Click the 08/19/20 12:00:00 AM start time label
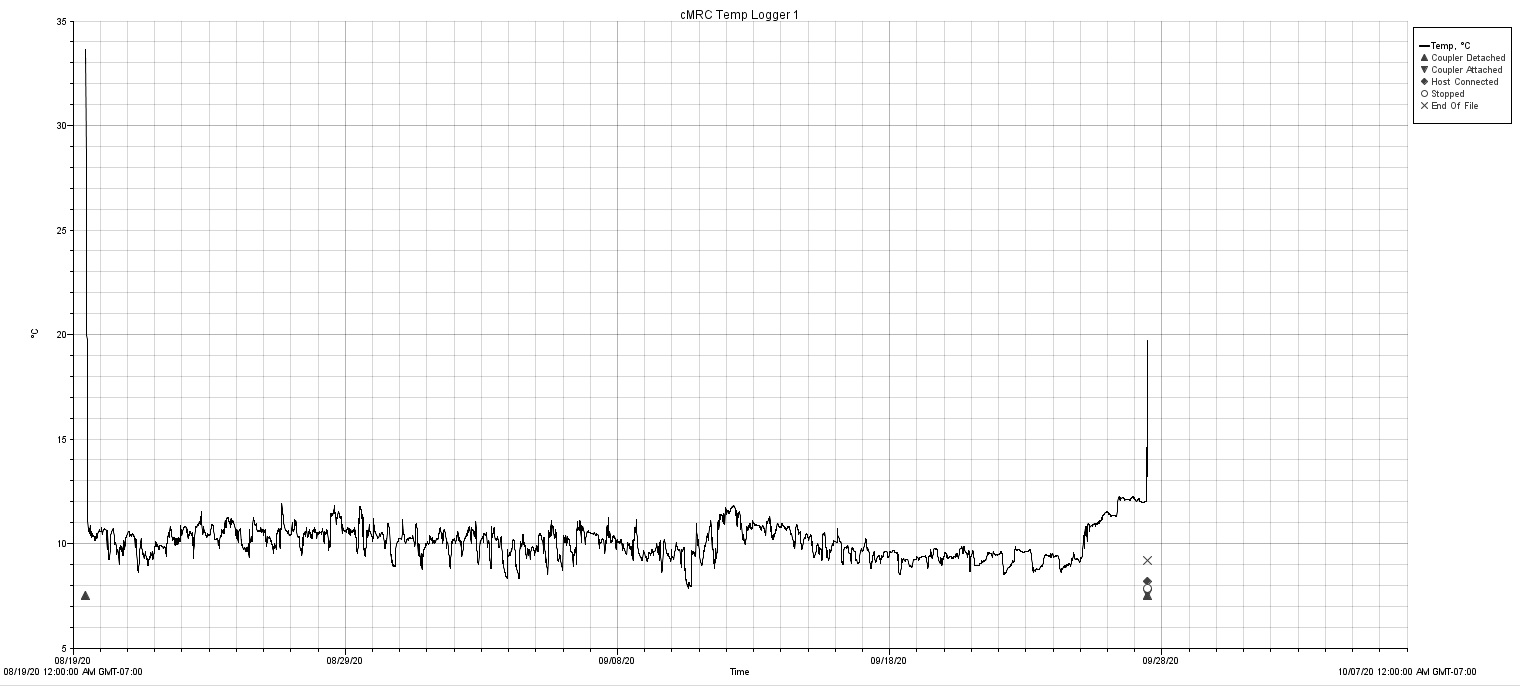Image resolution: width=1520 pixels, height=686 pixels. [72, 672]
